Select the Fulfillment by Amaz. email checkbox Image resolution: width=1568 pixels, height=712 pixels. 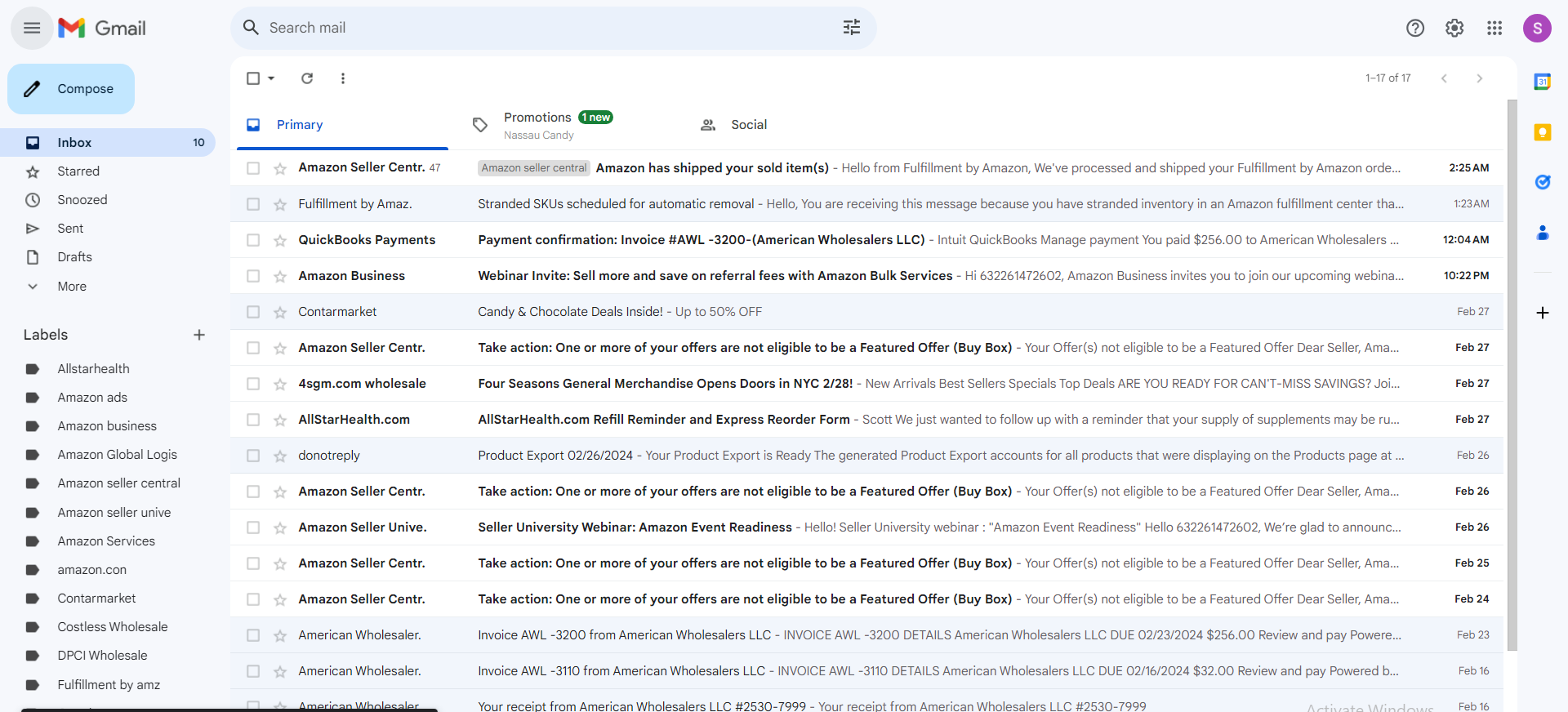coord(253,204)
